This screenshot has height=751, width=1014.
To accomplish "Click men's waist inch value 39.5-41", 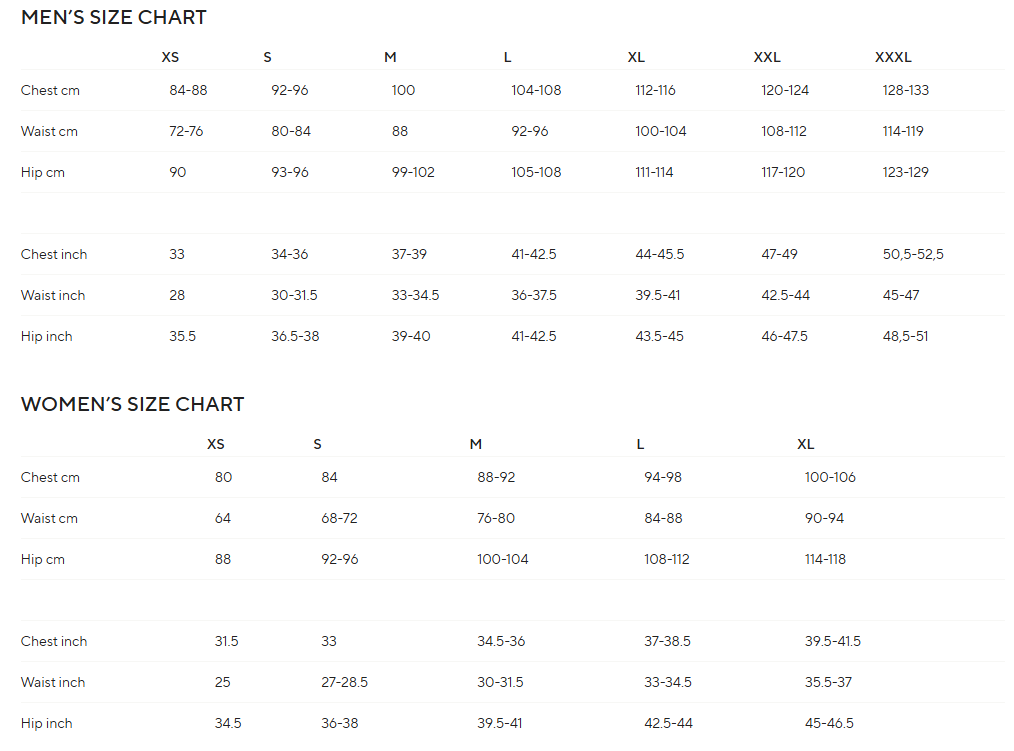I will 658,295.
